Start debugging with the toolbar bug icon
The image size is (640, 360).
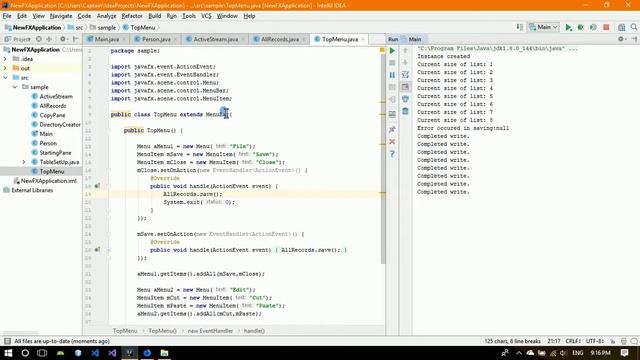pyautogui.click(x=580, y=27)
